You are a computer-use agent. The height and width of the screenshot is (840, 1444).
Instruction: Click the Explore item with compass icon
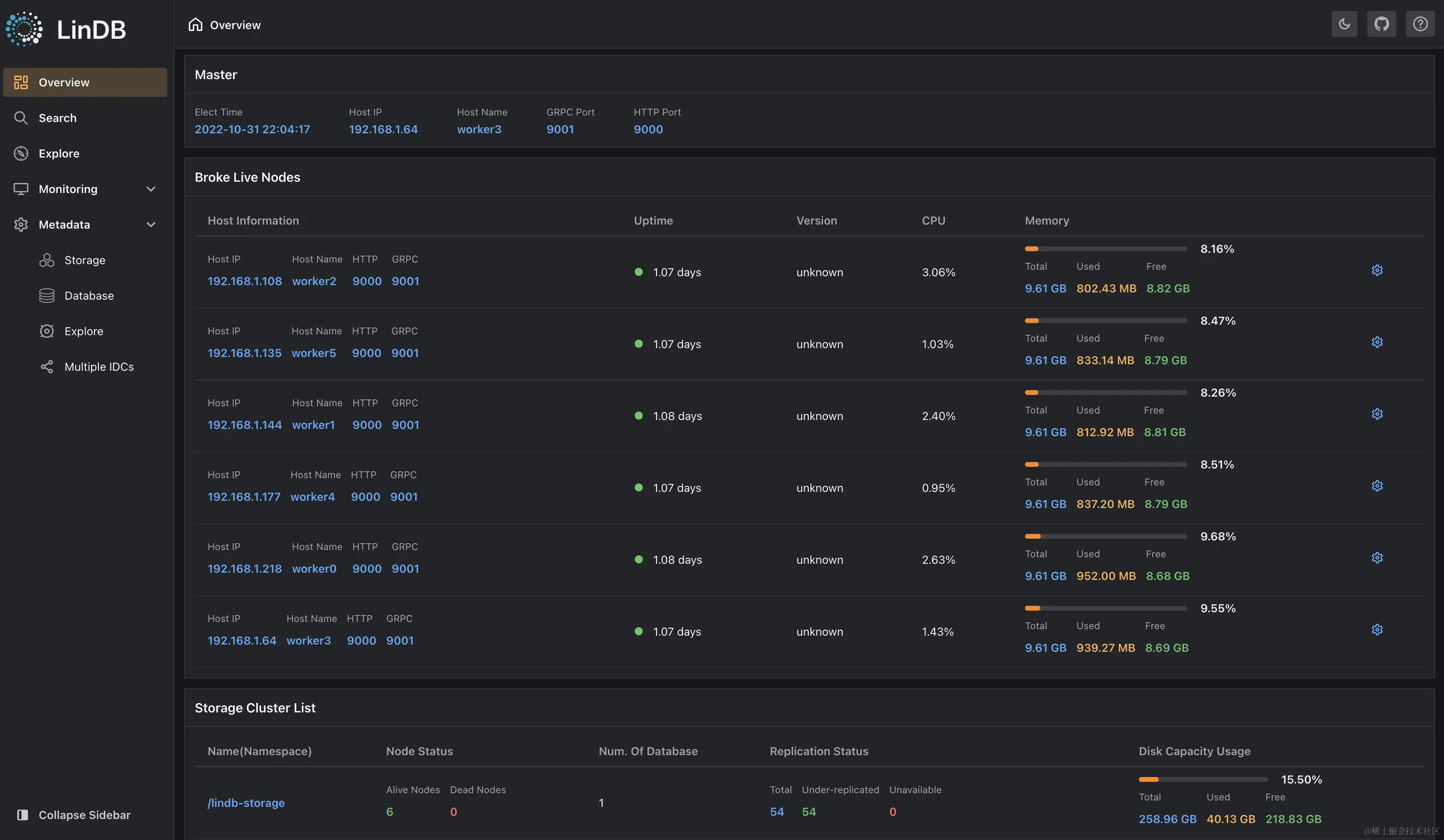[58, 154]
